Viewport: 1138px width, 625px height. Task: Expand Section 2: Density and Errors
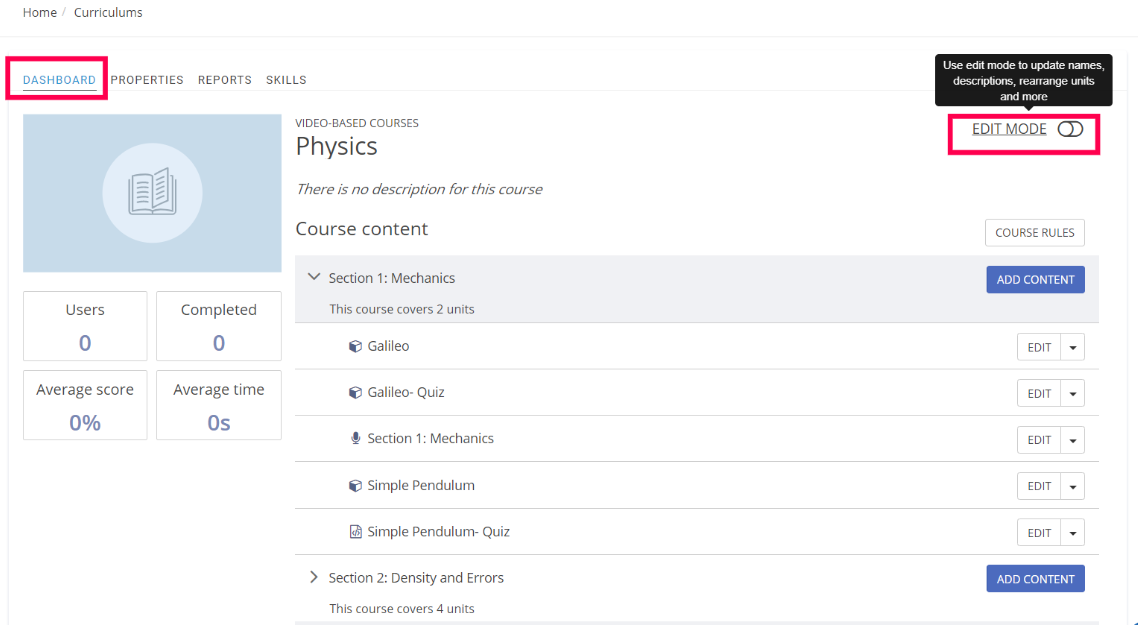[314, 577]
